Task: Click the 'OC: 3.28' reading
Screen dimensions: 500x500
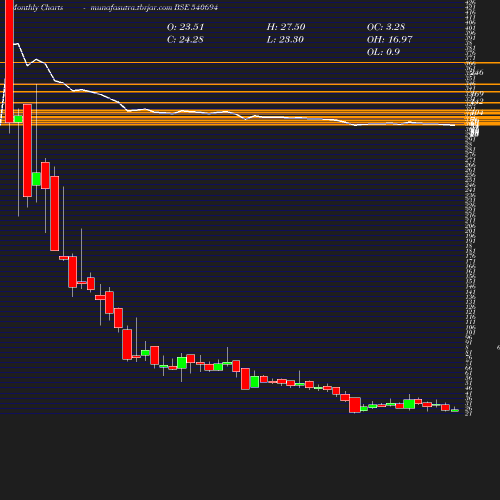Action: point(386,27)
